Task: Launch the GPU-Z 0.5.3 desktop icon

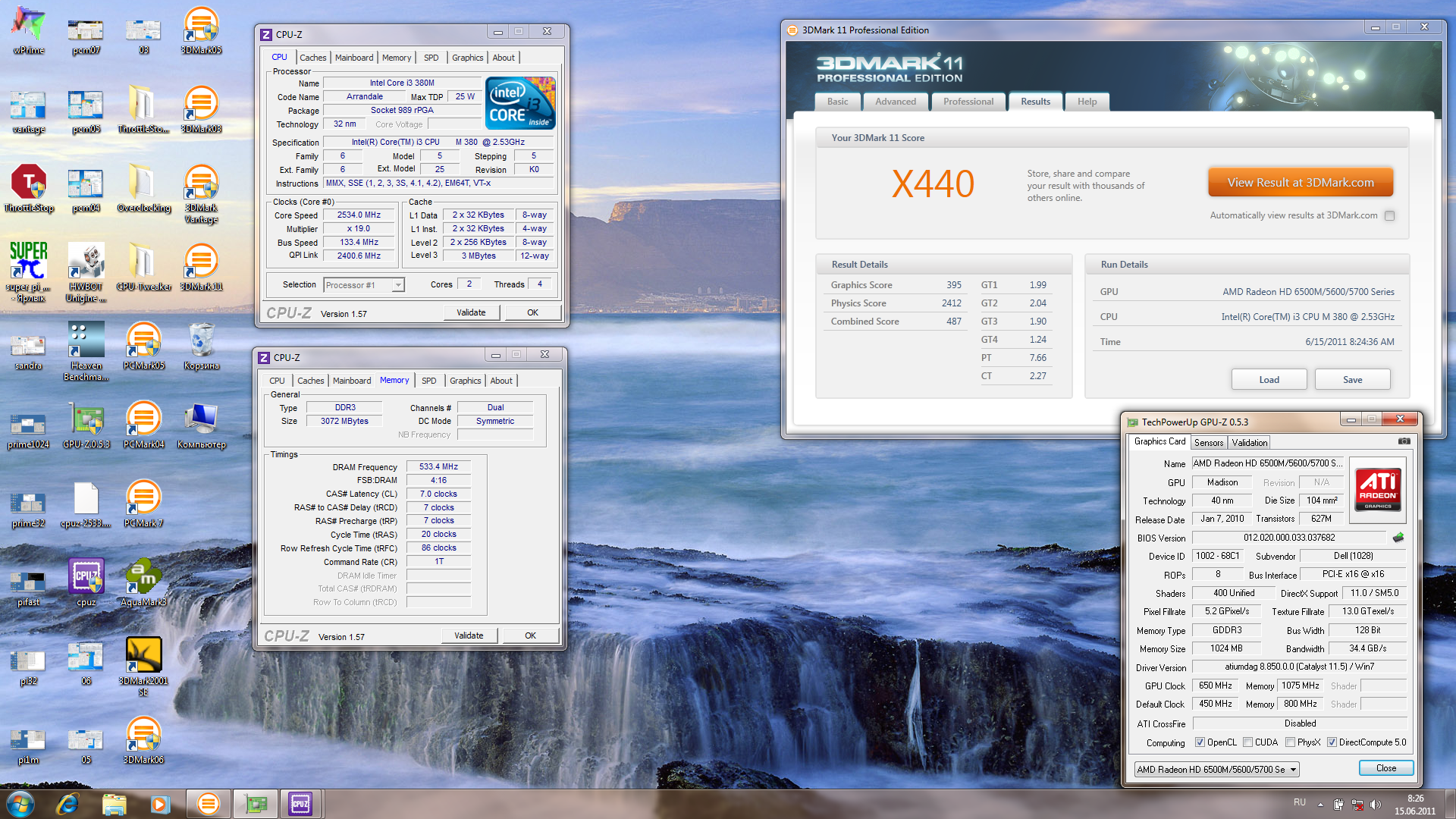Action: (x=86, y=425)
